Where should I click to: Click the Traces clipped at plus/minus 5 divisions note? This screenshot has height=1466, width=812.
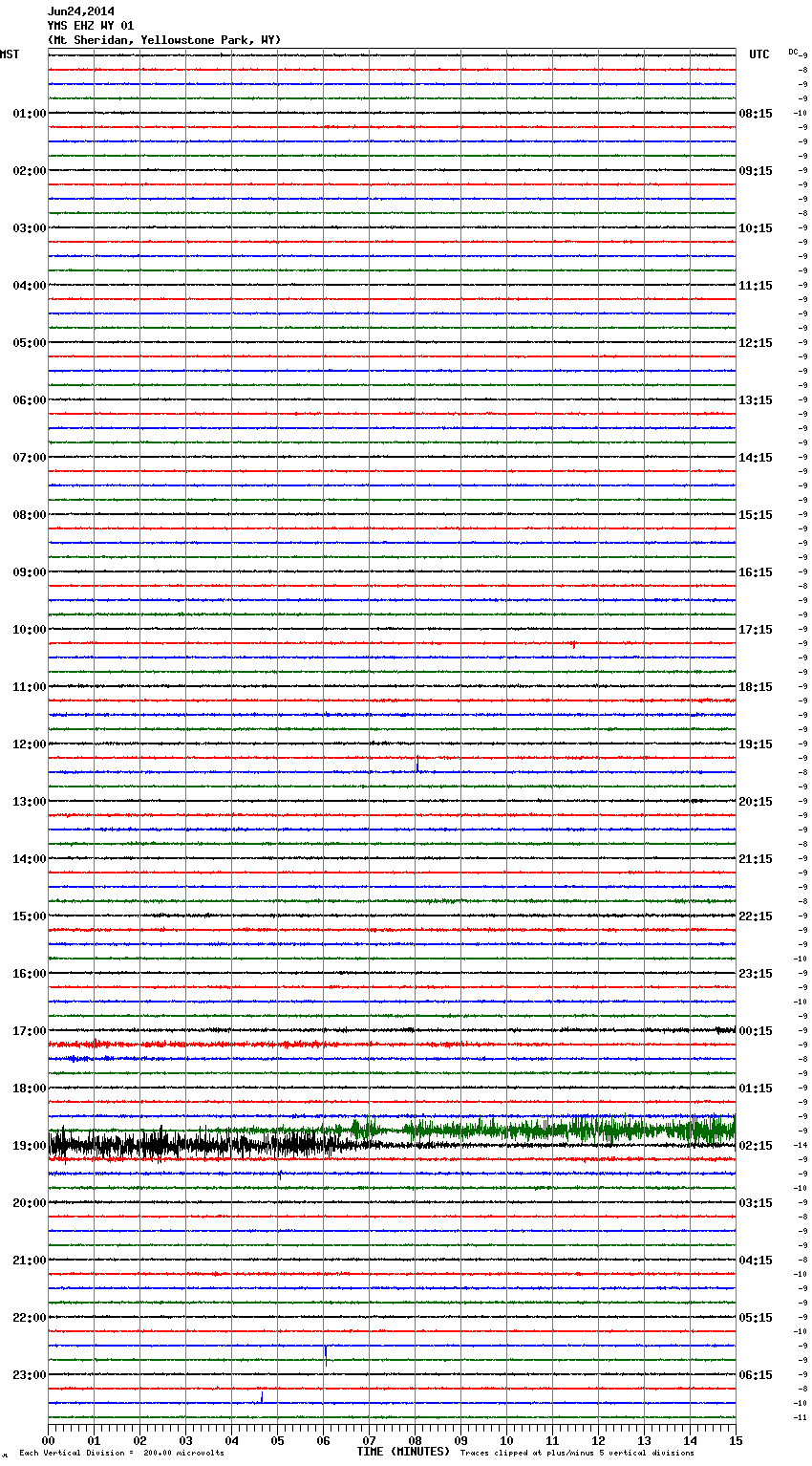coord(577,1454)
